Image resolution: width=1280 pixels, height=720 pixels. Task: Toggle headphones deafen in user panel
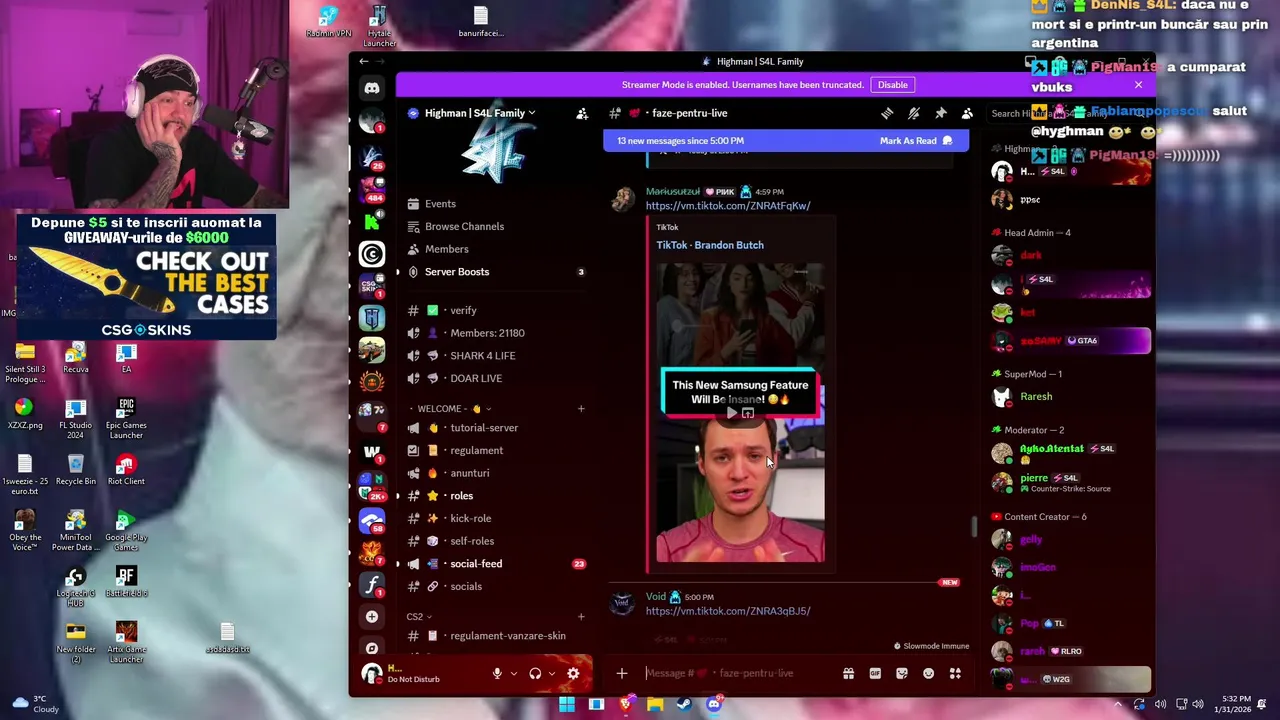click(x=535, y=674)
